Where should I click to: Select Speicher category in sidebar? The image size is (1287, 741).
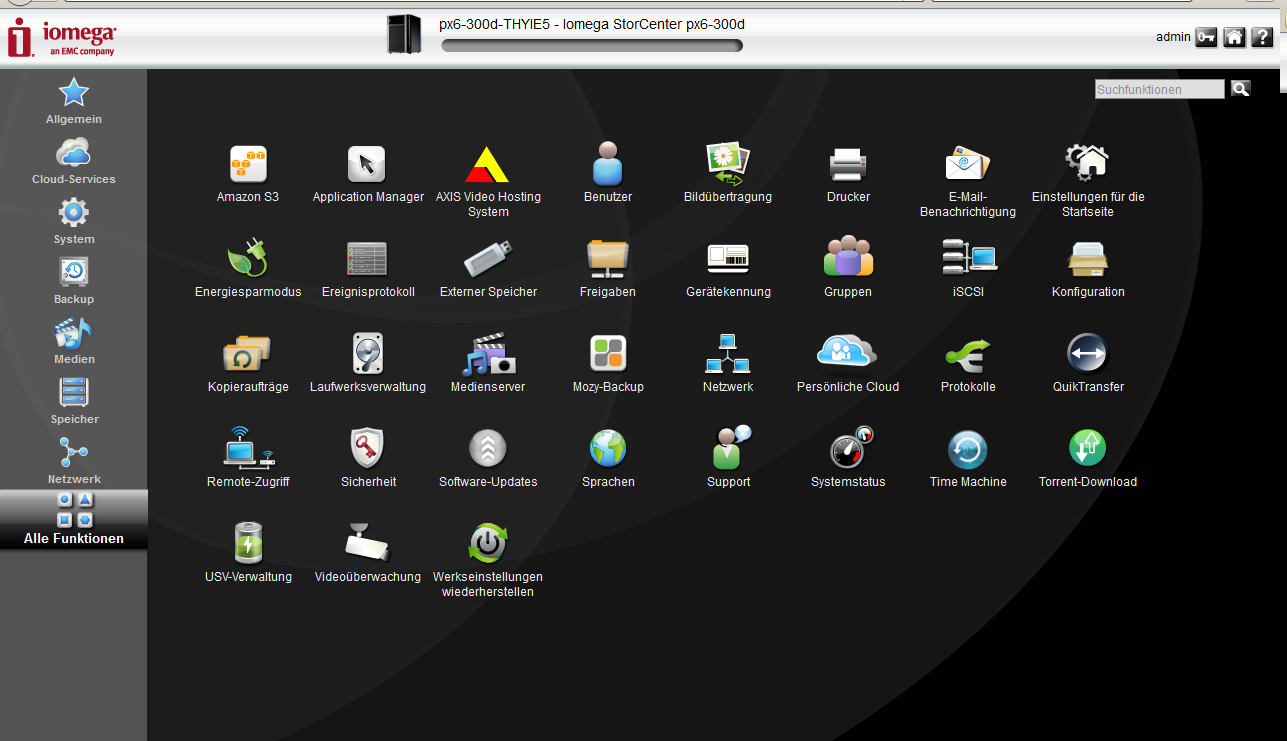point(74,401)
